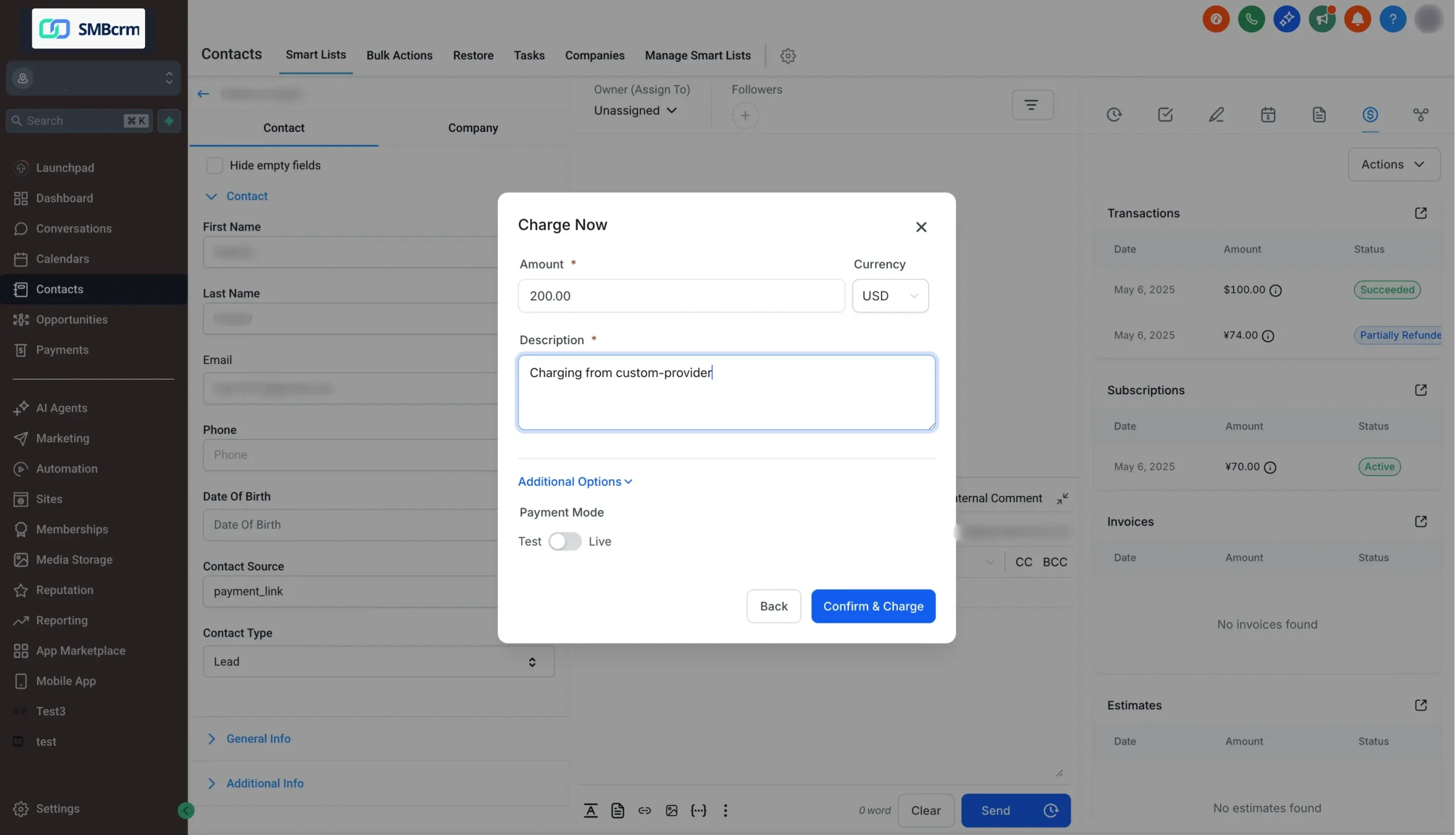Open Manage Smart Lists tab
Viewport: 1456px width, 835px height.
[x=697, y=56]
